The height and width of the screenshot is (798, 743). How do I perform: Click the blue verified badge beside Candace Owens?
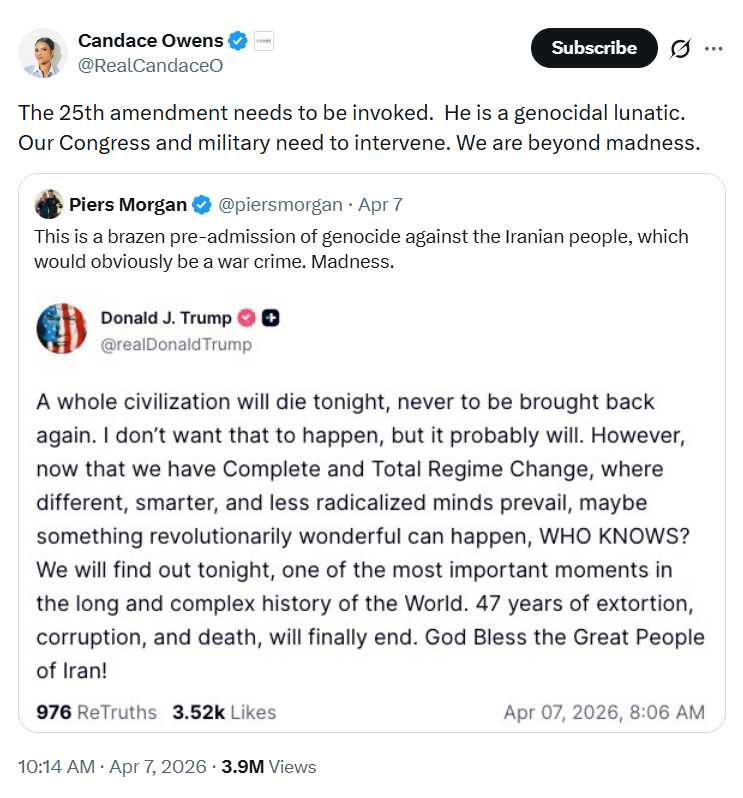[237, 41]
